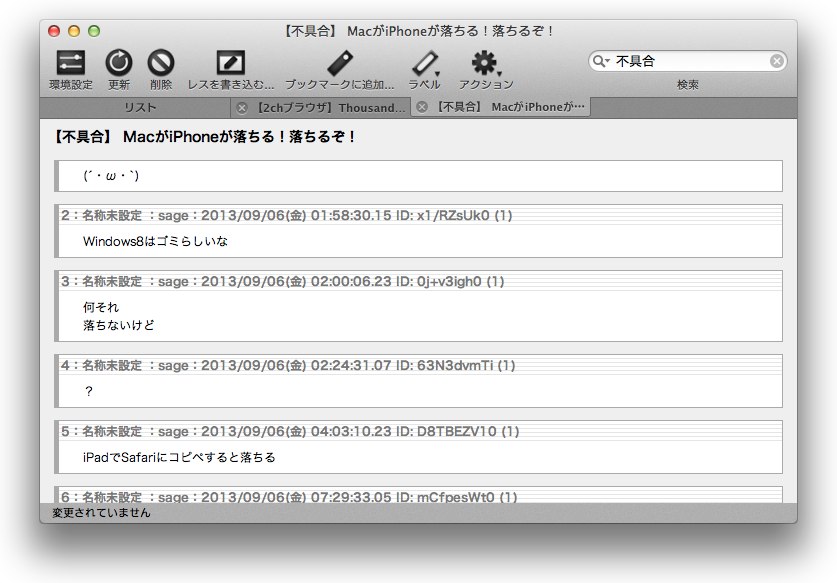The height and width of the screenshot is (583, 837).
Task: Click the thread title heading in content area
Action: pos(204,137)
